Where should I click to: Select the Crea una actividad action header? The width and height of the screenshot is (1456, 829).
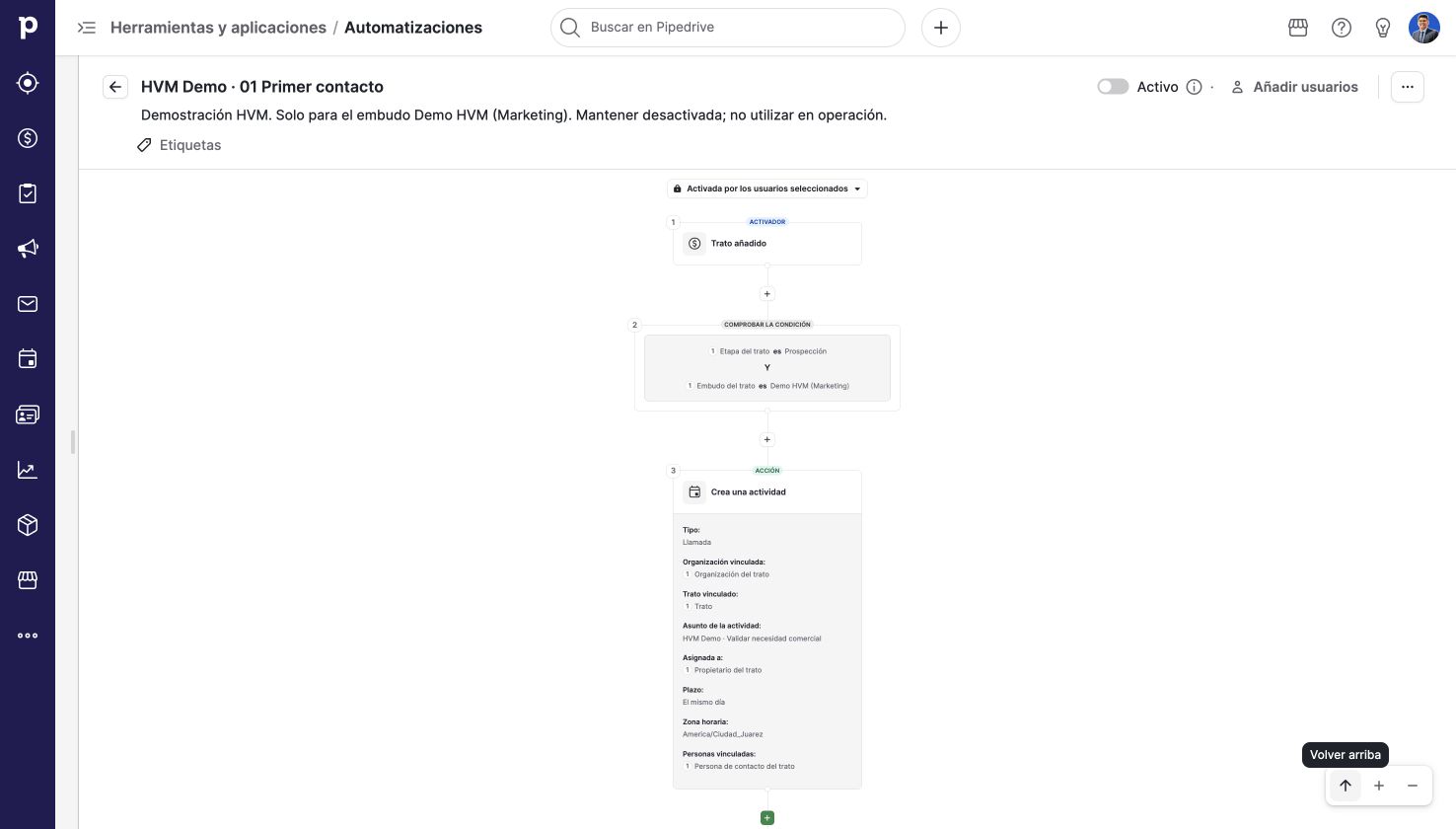pos(767,492)
